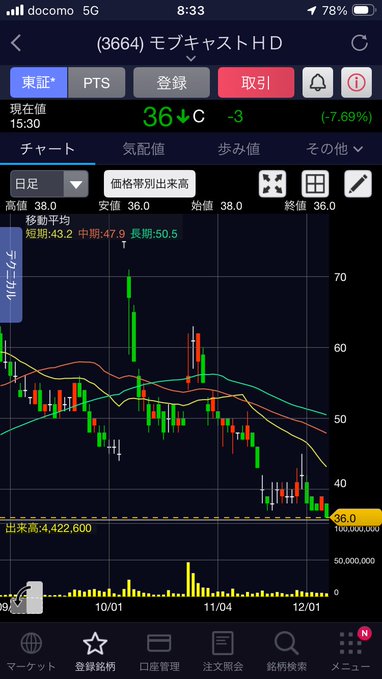Switch to the チャート tab
This screenshot has height=679, width=382.
point(48,149)
